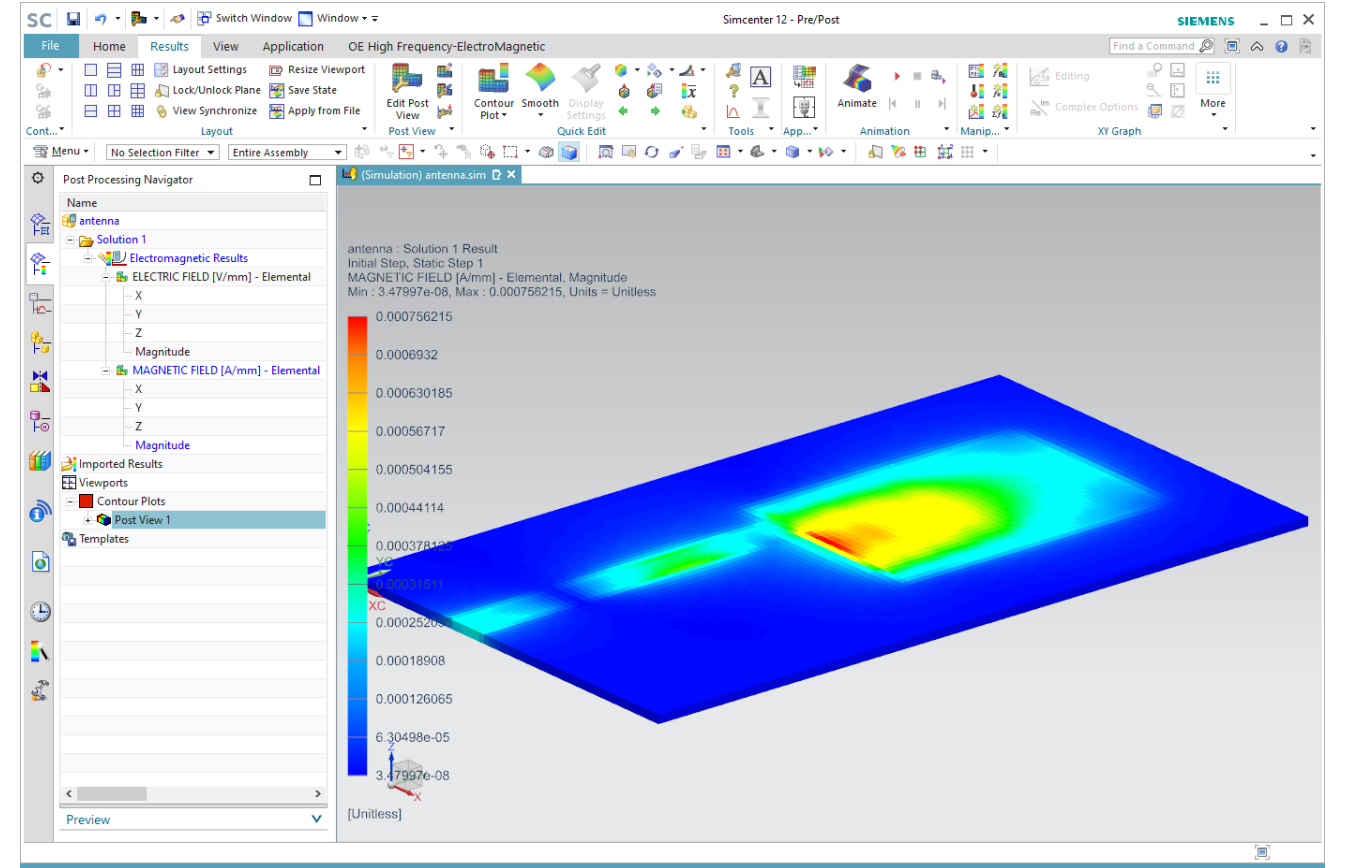Switch to the Home ribbon tab
1351x868 pixels.
pos(109,46)
